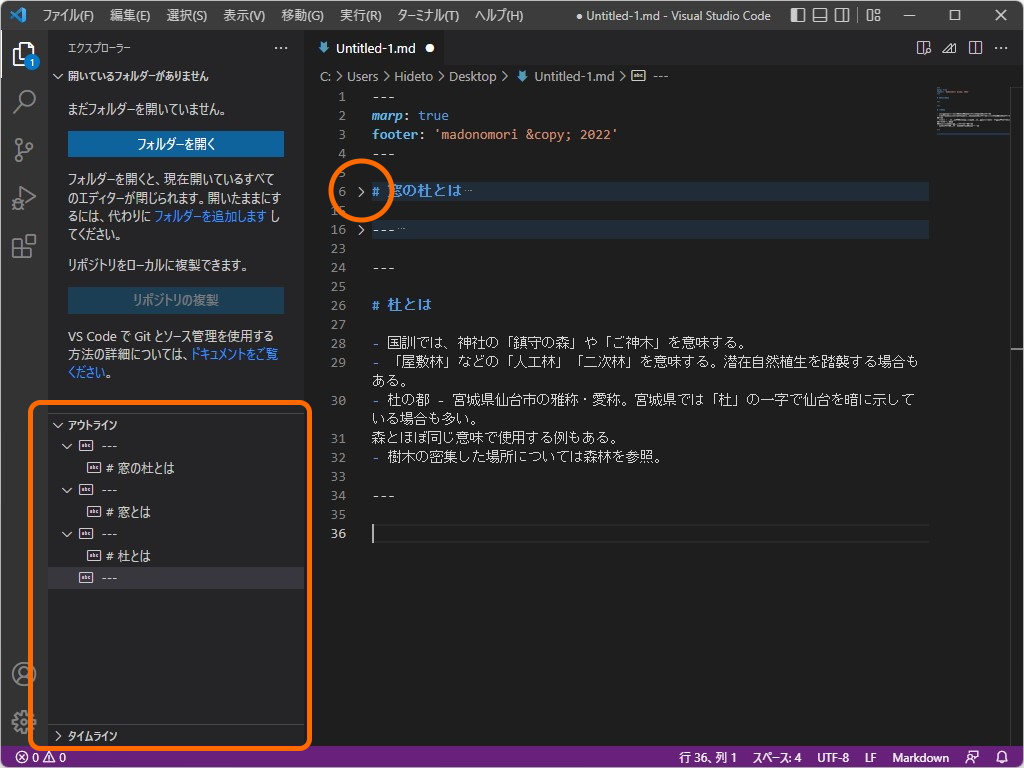Click Hideto in the breadcrumb path
Viewport: 1024px width, 768px height.
coord(413,76)
